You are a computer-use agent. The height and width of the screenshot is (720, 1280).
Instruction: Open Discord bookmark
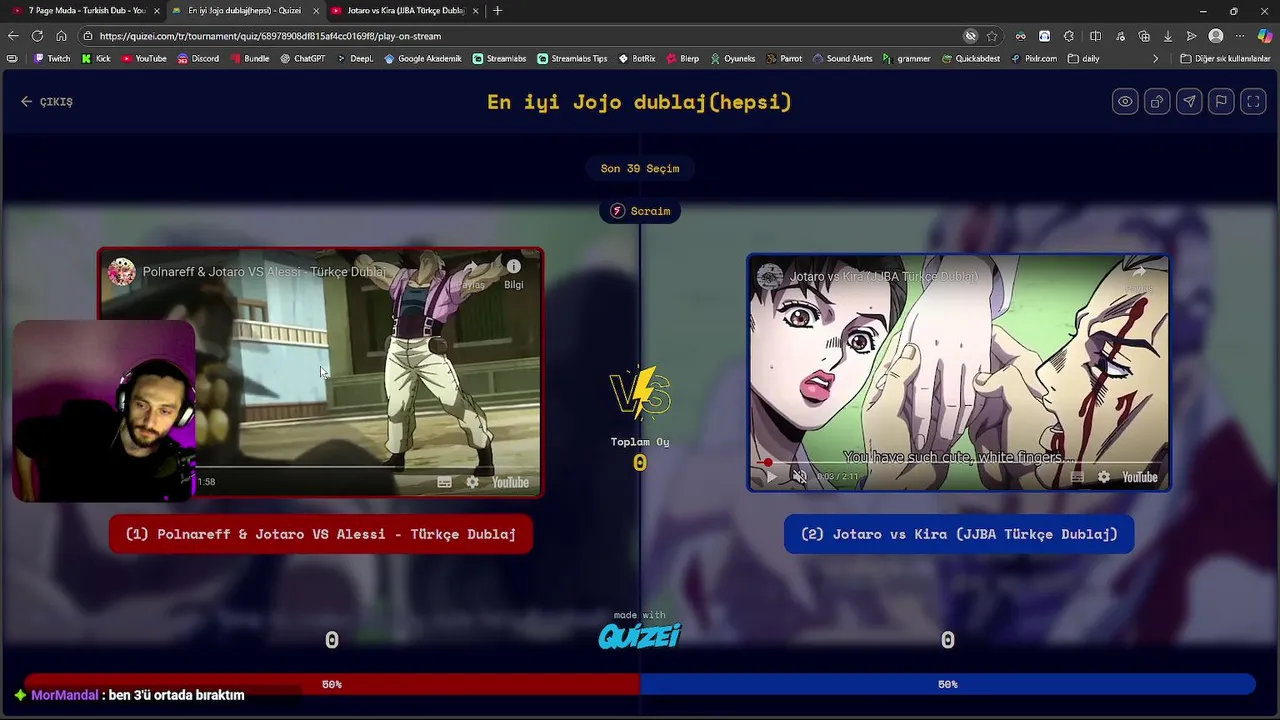[x=198, y=58]
